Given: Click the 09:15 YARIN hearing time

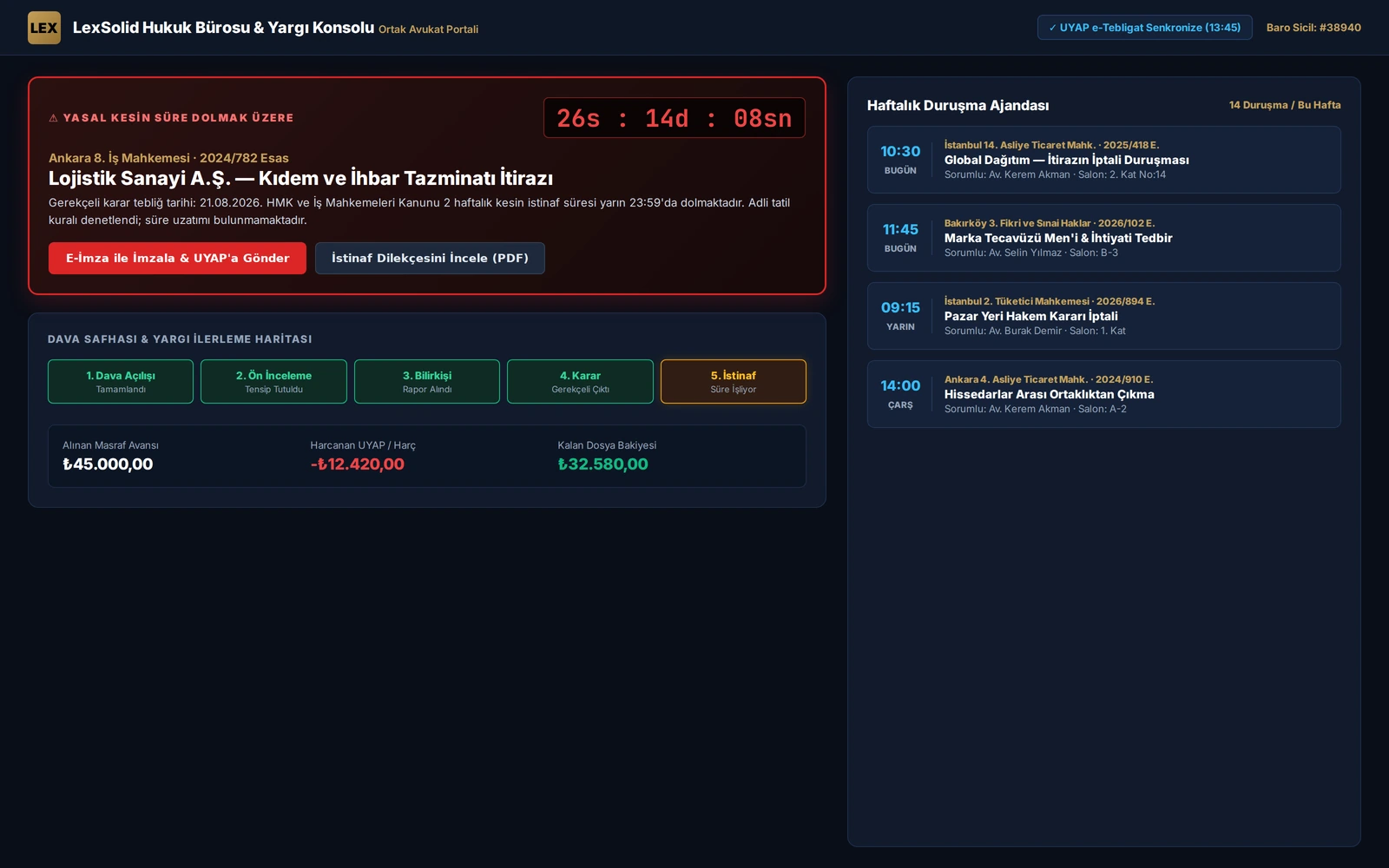Looking at the screenshot, I should point(900,316).
